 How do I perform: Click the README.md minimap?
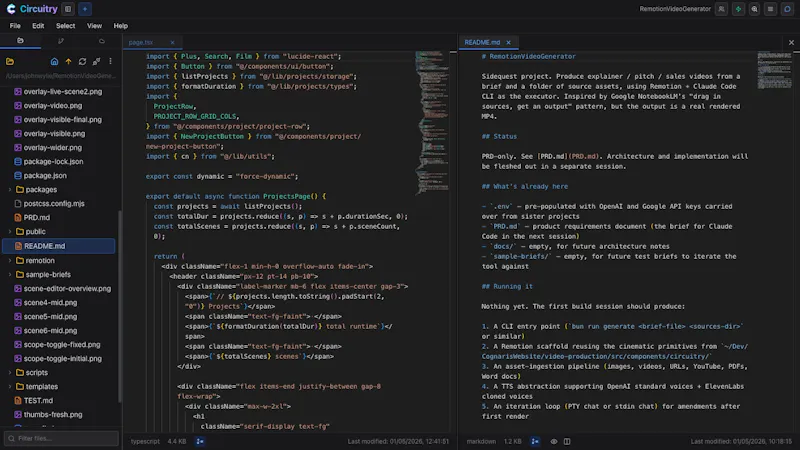[774, 70]
